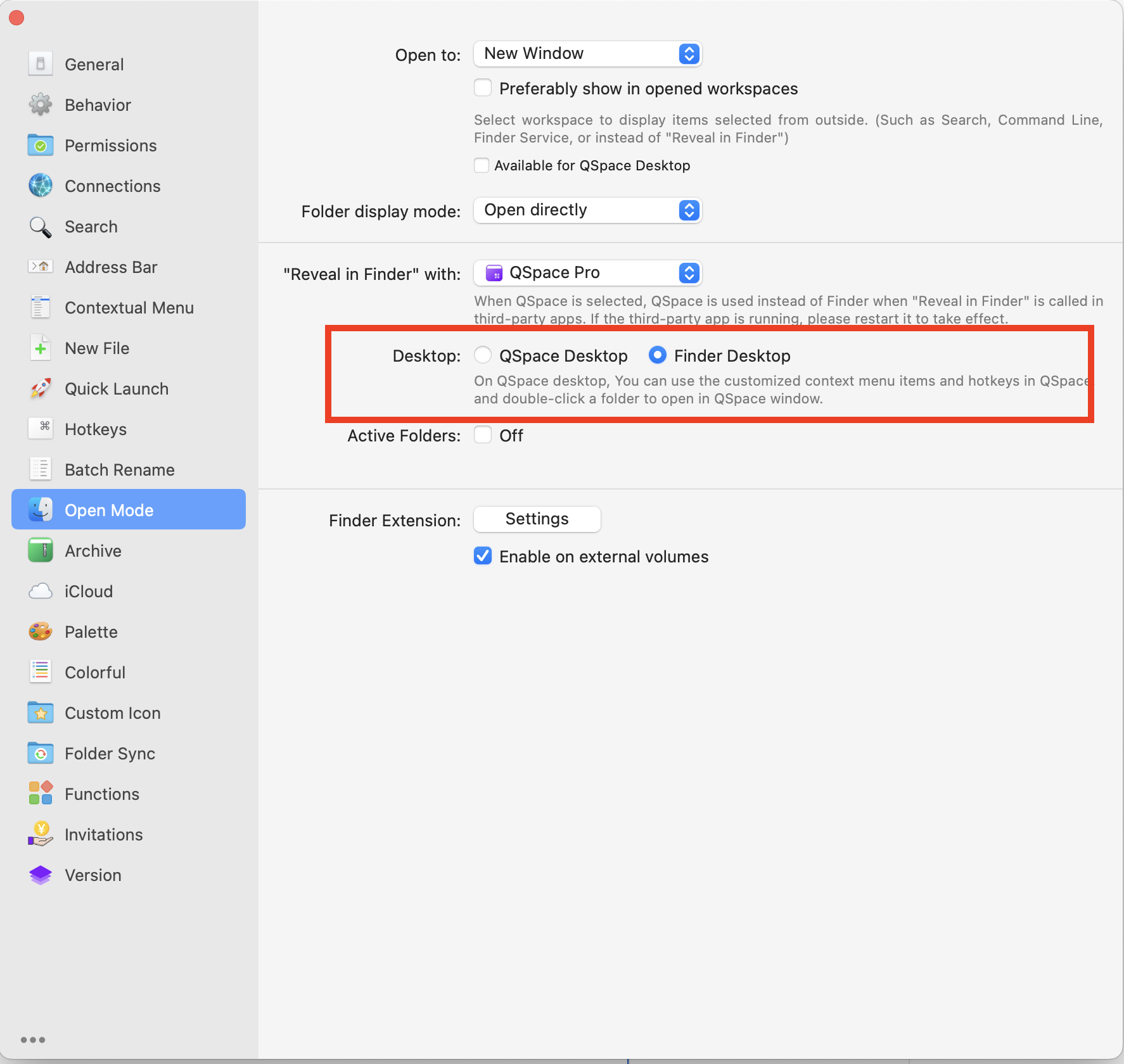Close the preferences window
Viewport: 1124px width, 1064px height.
(16, 18)
